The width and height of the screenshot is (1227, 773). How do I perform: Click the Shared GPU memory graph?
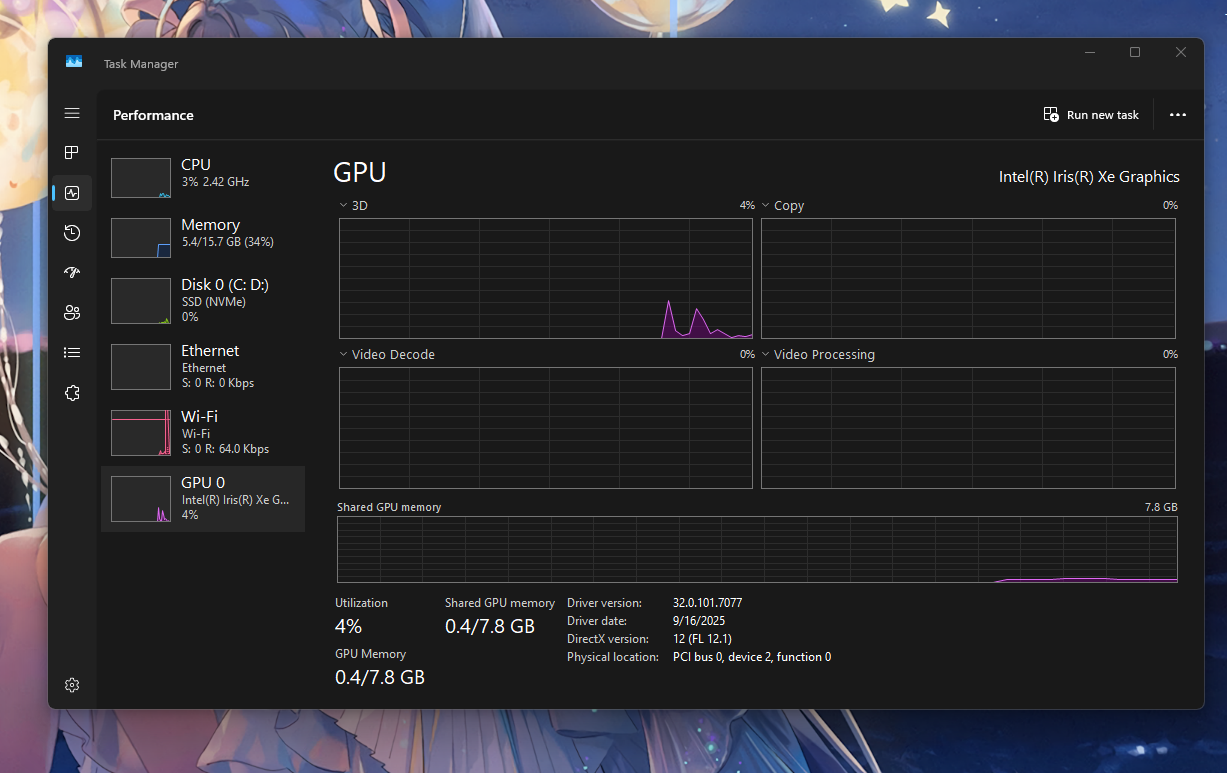[757, 549]
